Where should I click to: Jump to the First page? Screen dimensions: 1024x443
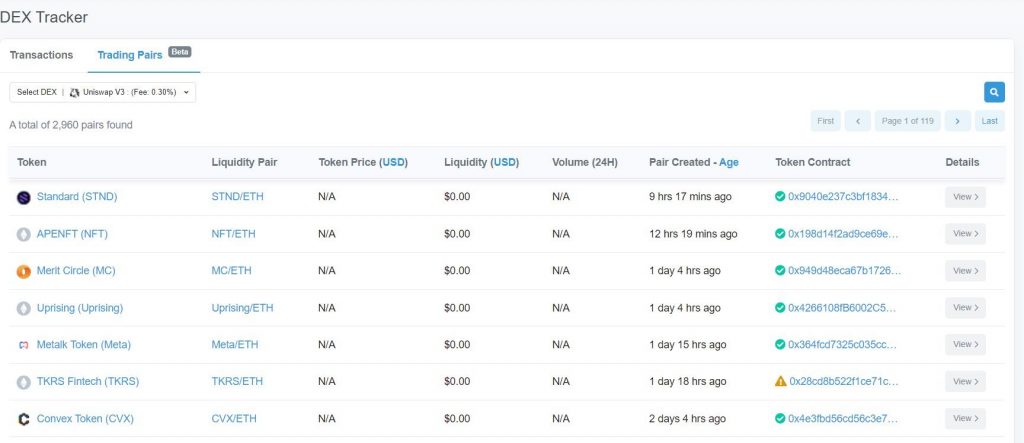(x=825, y=121)
